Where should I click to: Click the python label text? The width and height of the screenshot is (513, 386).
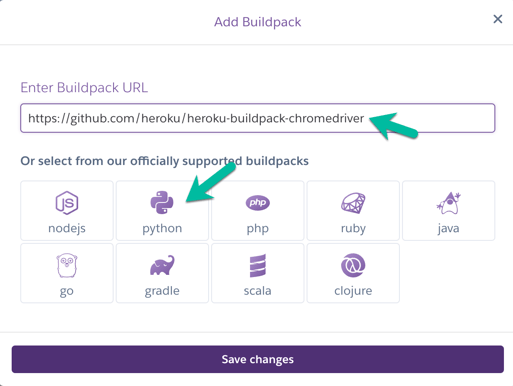click(x=162, y=229)
